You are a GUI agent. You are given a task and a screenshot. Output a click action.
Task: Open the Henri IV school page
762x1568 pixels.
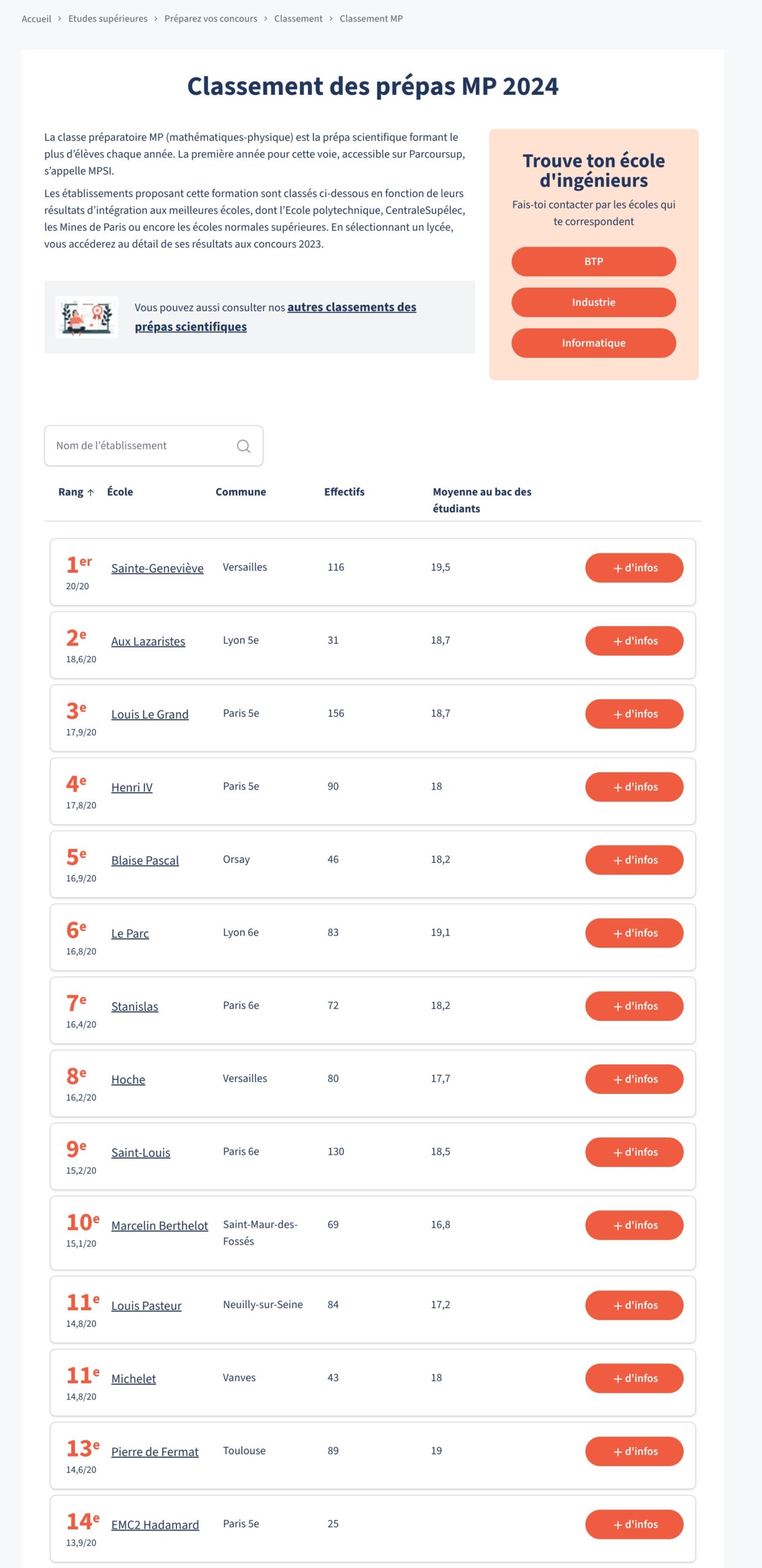[132, 788]
